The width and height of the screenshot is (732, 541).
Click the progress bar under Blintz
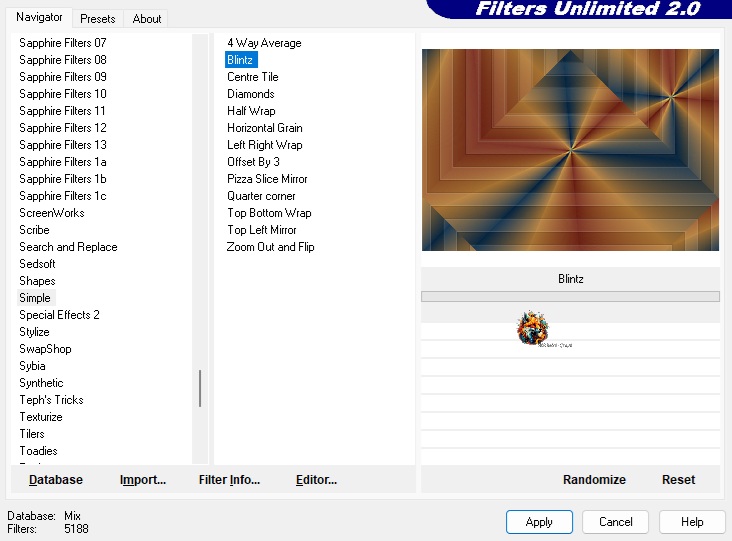[x=570, y=296]
